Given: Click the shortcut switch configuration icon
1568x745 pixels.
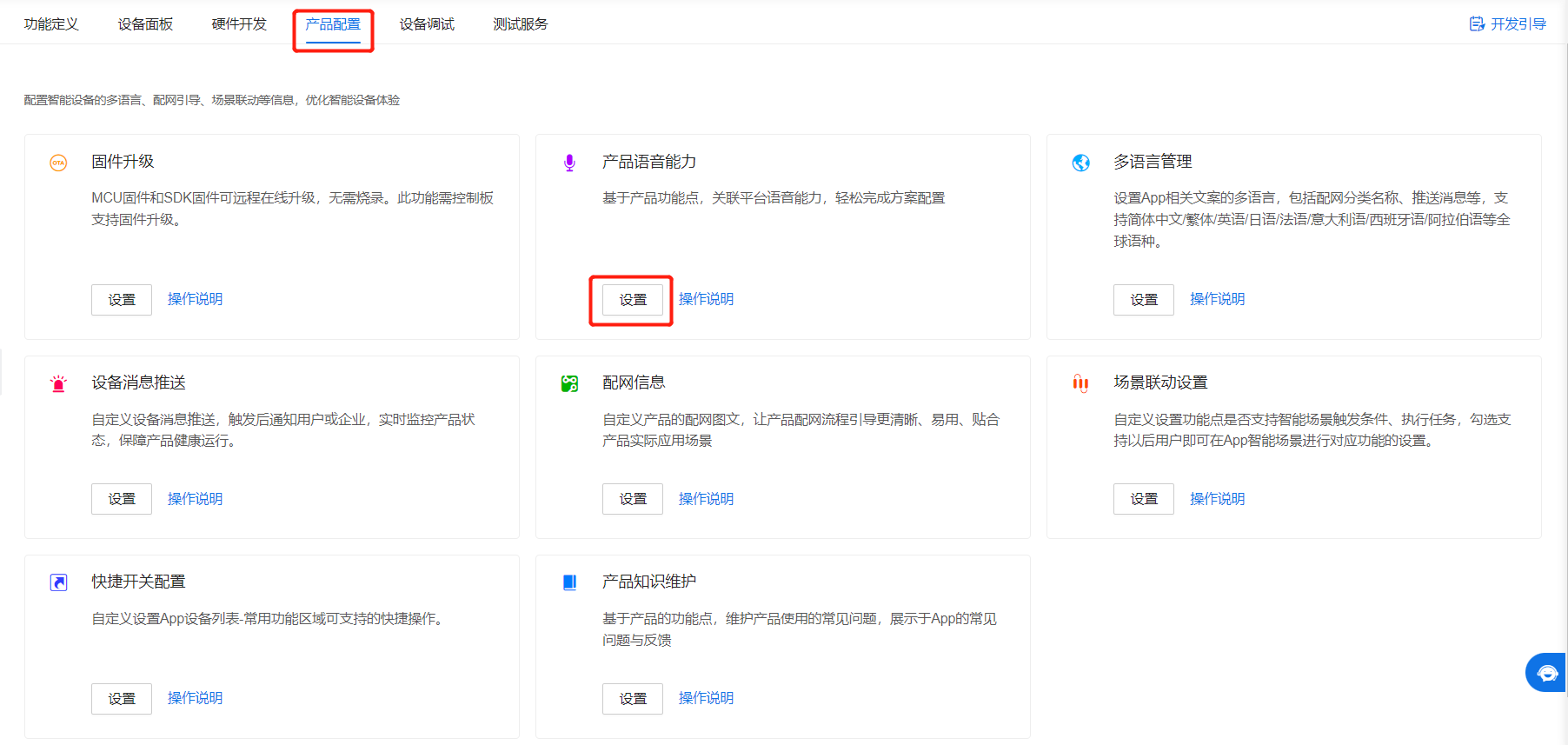Looking at the screenshot, I should point(58,582).
